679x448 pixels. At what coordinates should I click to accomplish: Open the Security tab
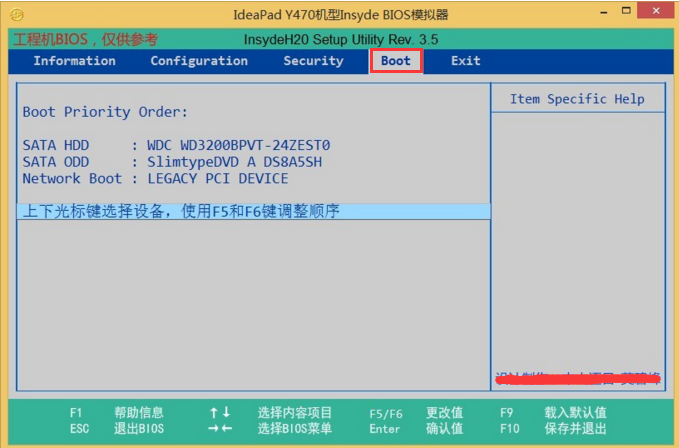coord(313,61)
